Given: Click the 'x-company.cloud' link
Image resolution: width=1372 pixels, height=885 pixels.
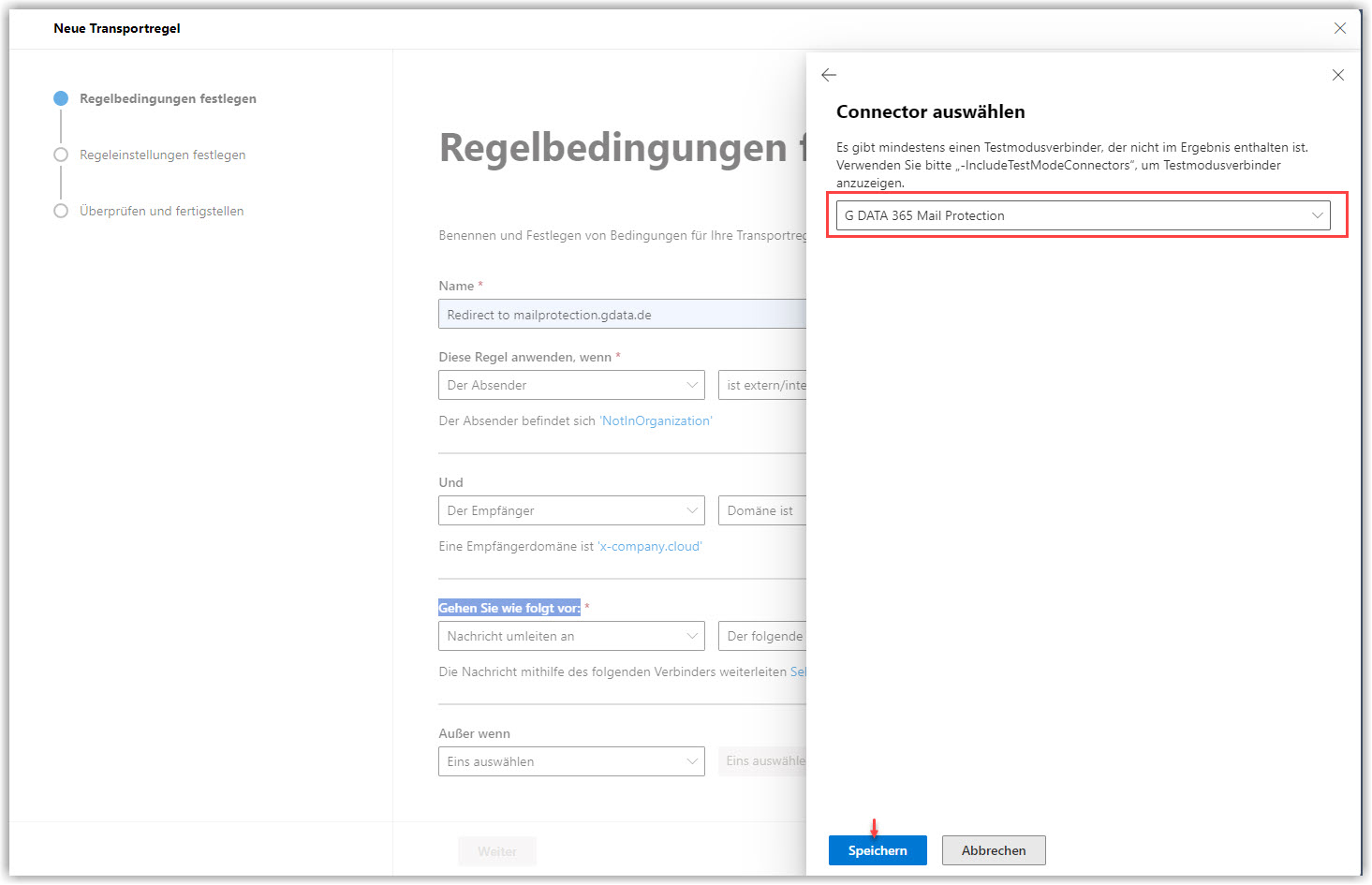Looking at the screenshot, I should pyautogui.click(x=650, y=547).
